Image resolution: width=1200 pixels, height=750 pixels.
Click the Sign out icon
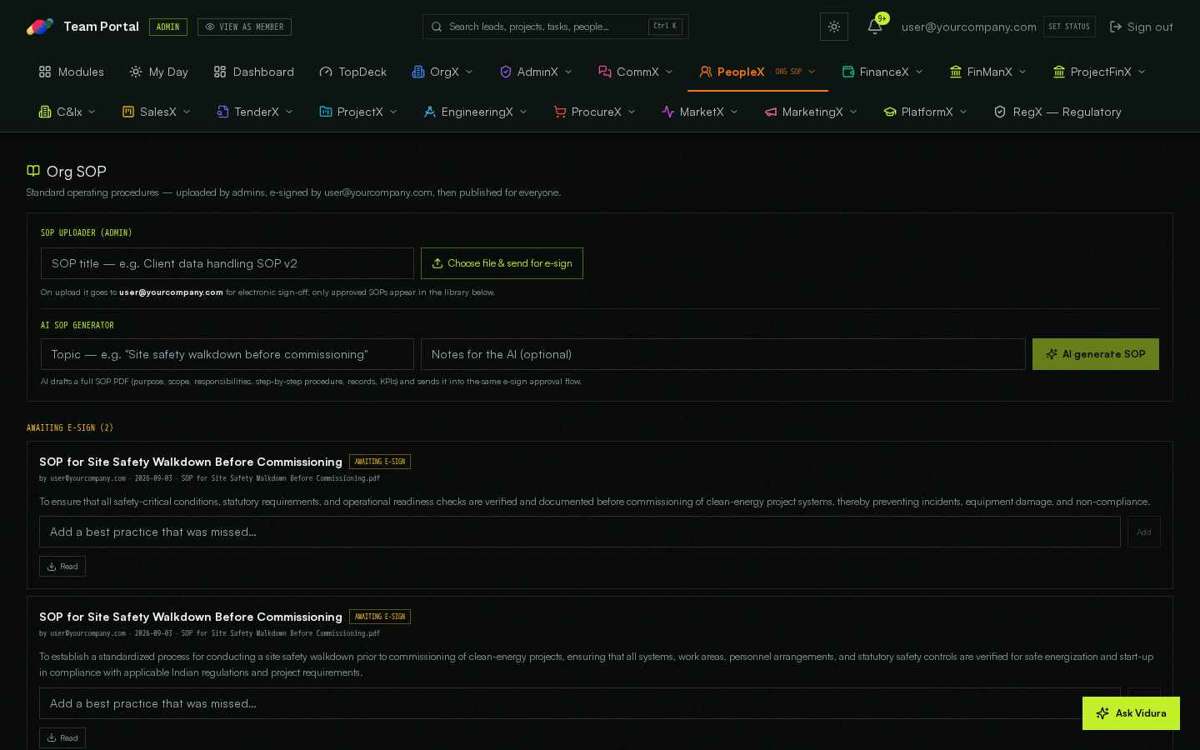pos(1116,27)
